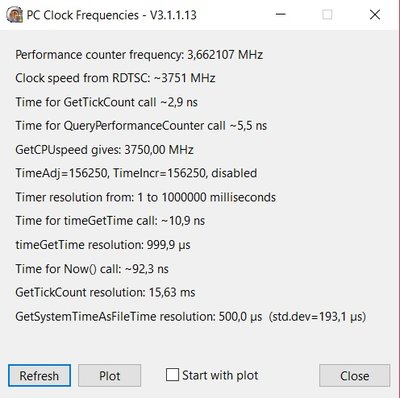The width and height of the screenshot is (400, 398).
Task: Click the GetSystemTimeAsFileTime resolution line
Action: click(x=191, y=316)
